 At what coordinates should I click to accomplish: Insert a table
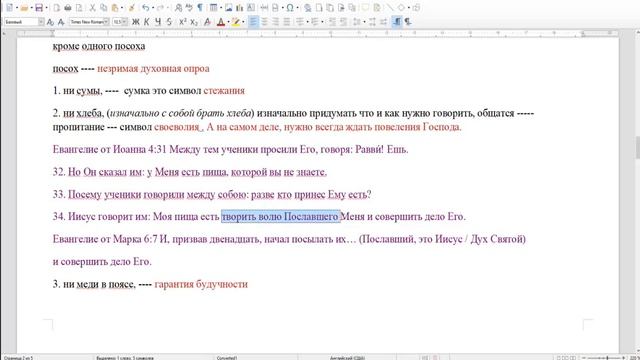213,8
